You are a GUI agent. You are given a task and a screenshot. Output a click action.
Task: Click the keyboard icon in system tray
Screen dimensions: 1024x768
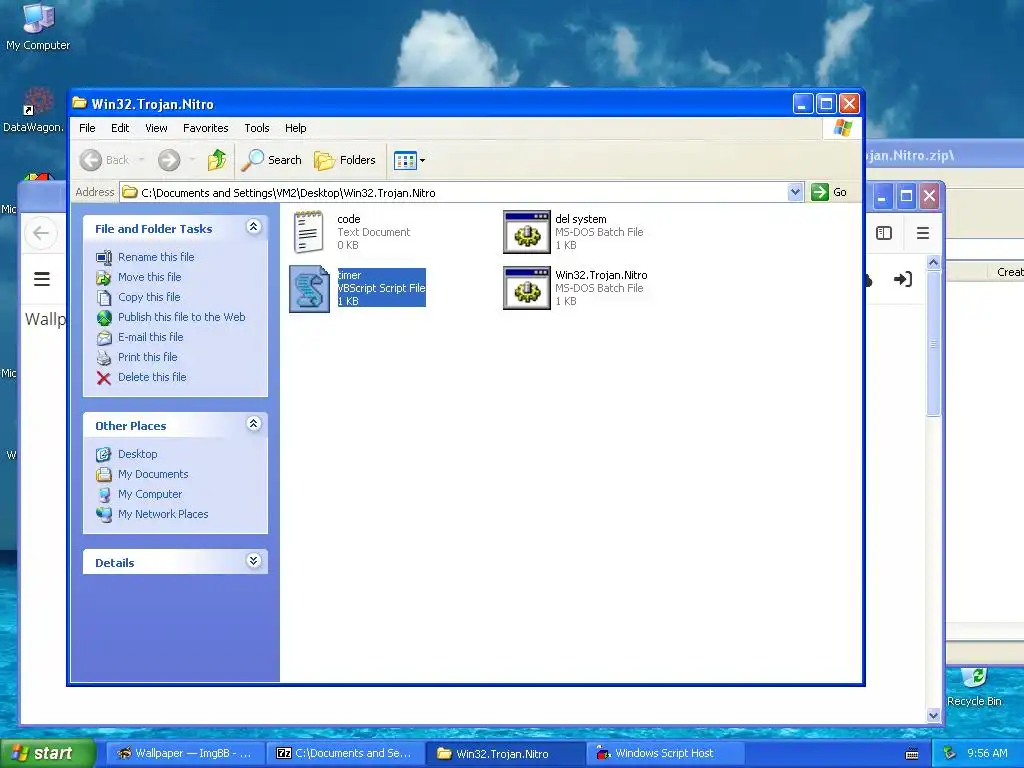912,754
